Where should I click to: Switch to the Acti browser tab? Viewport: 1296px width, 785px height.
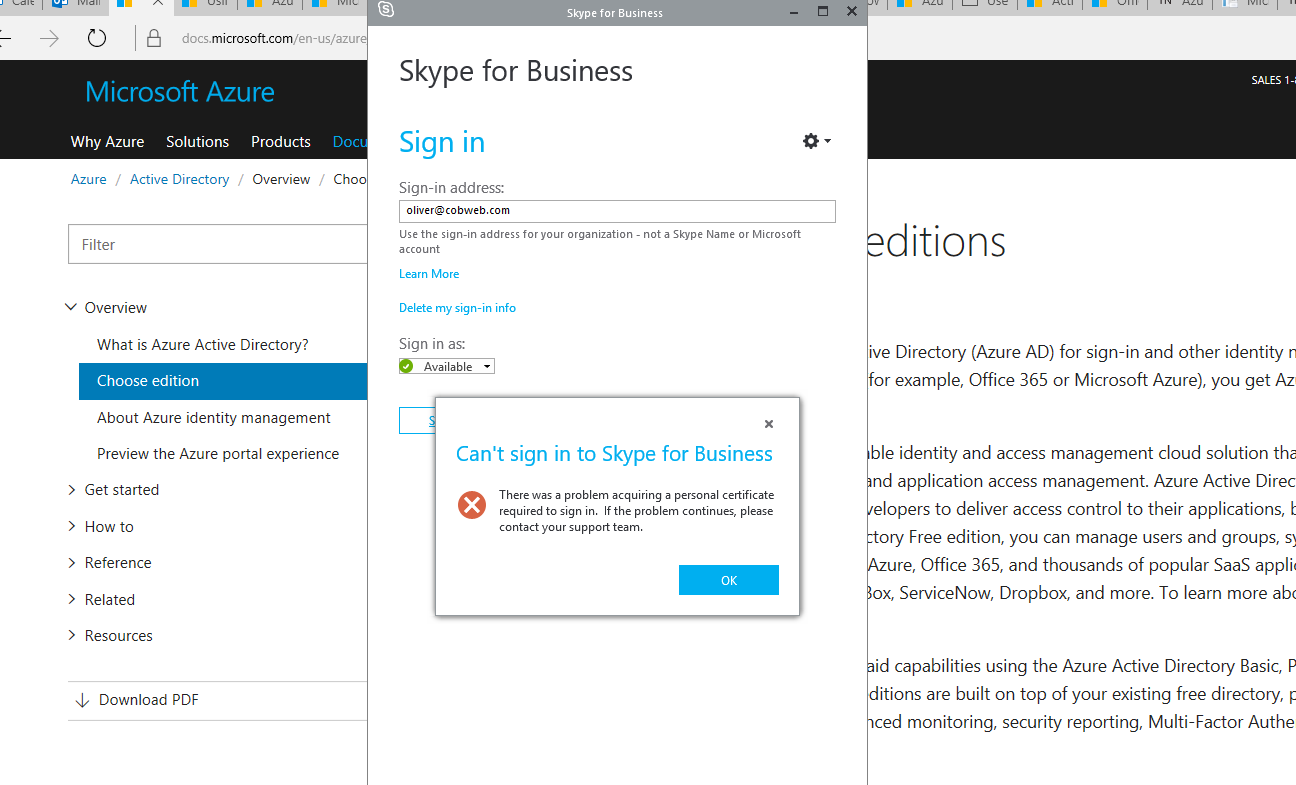click(x=1050, y=5)
